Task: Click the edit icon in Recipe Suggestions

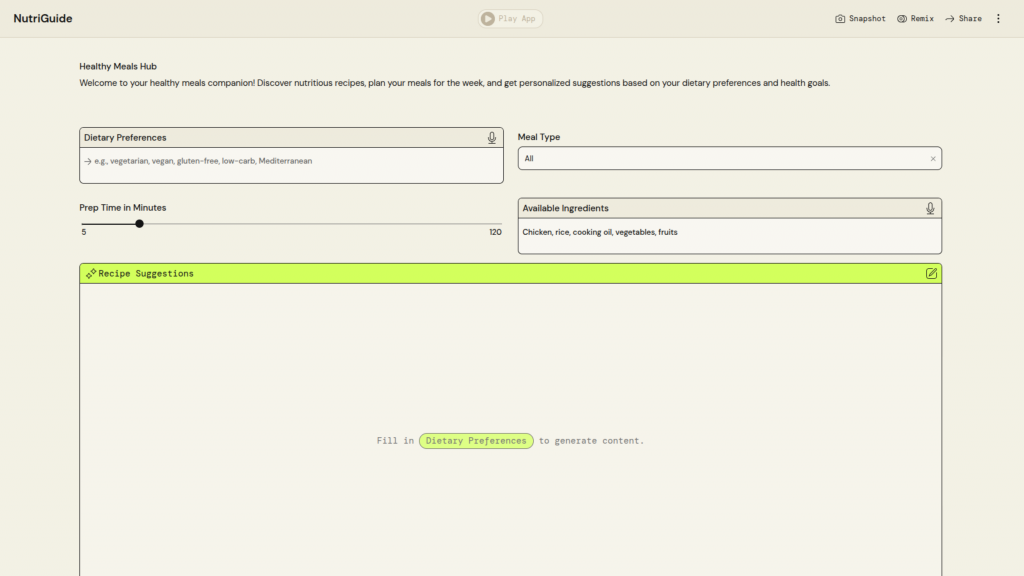Action: point(931,273)
